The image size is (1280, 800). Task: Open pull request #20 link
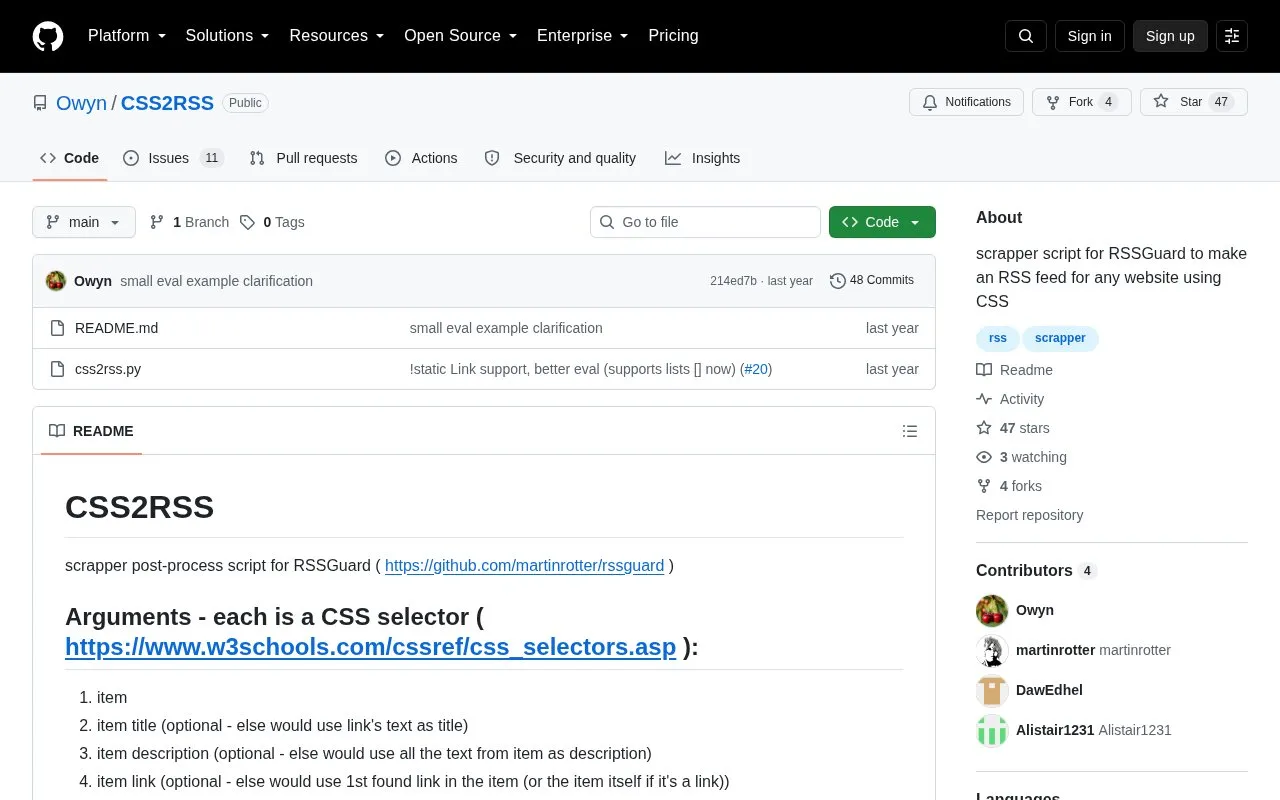click(x=756, y=369)
